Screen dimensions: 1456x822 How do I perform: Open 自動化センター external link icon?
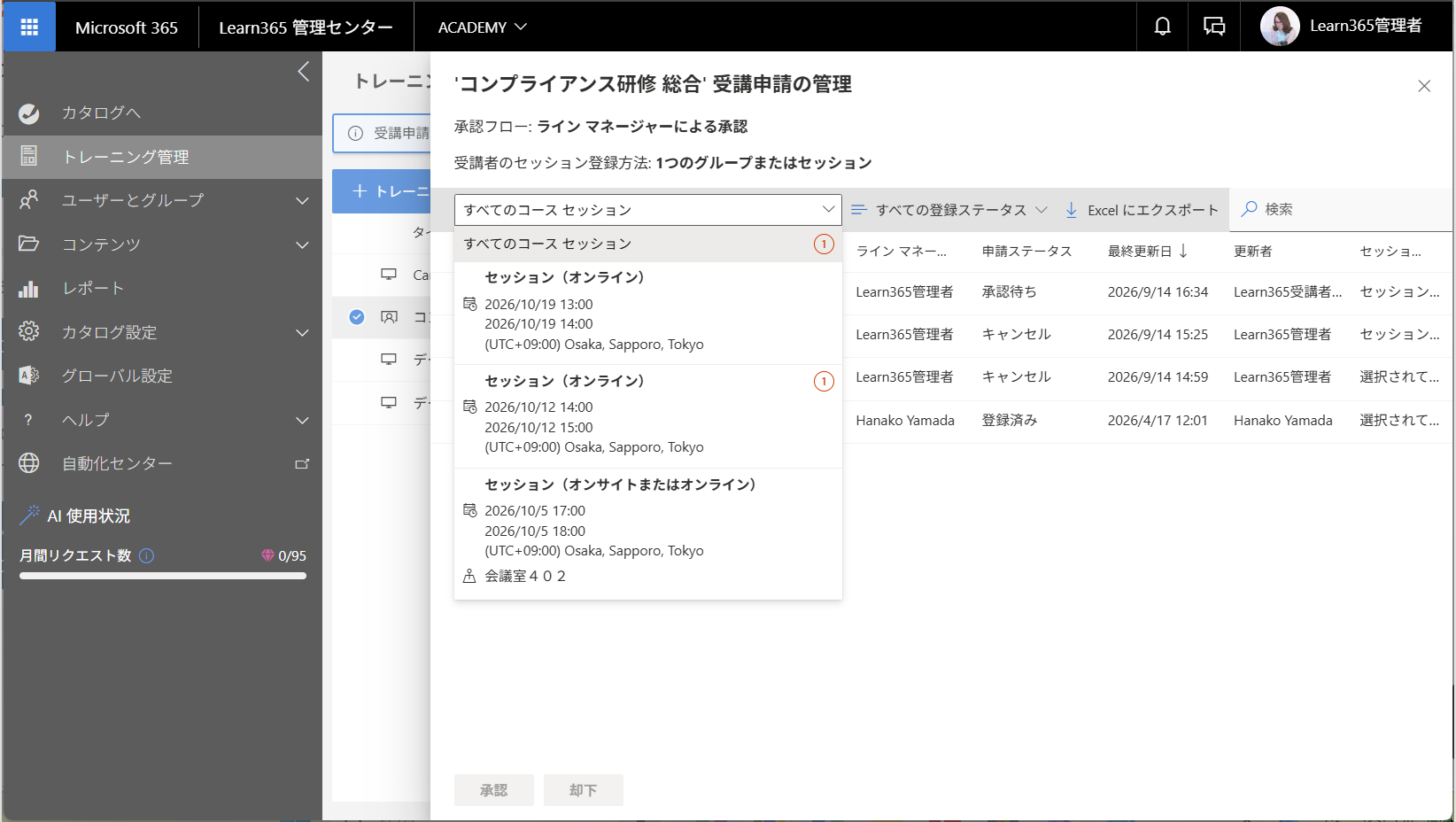tap(302, 463)
